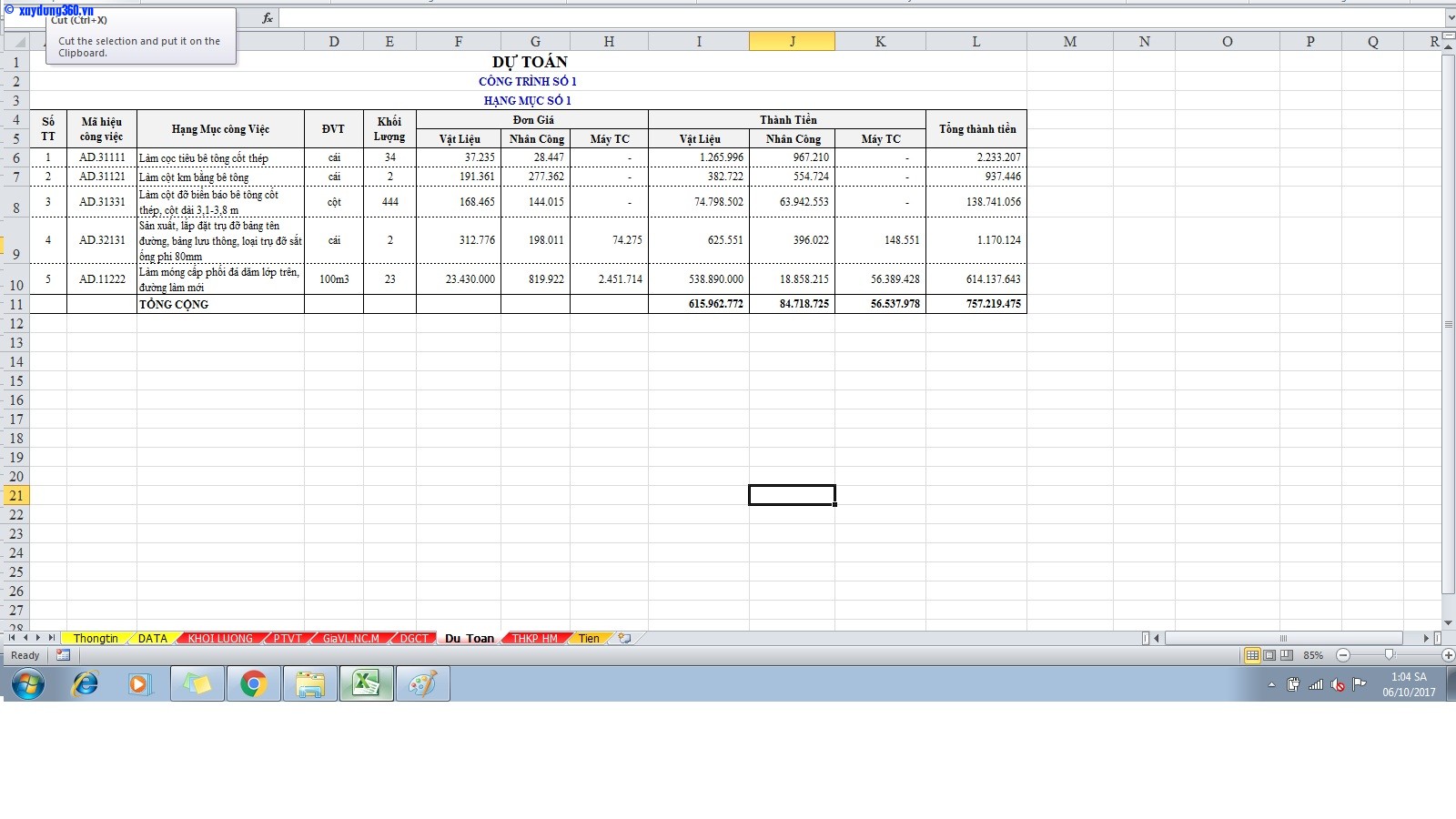
Task: Click the muted volume tray icon
Action: pos(1338,685)
